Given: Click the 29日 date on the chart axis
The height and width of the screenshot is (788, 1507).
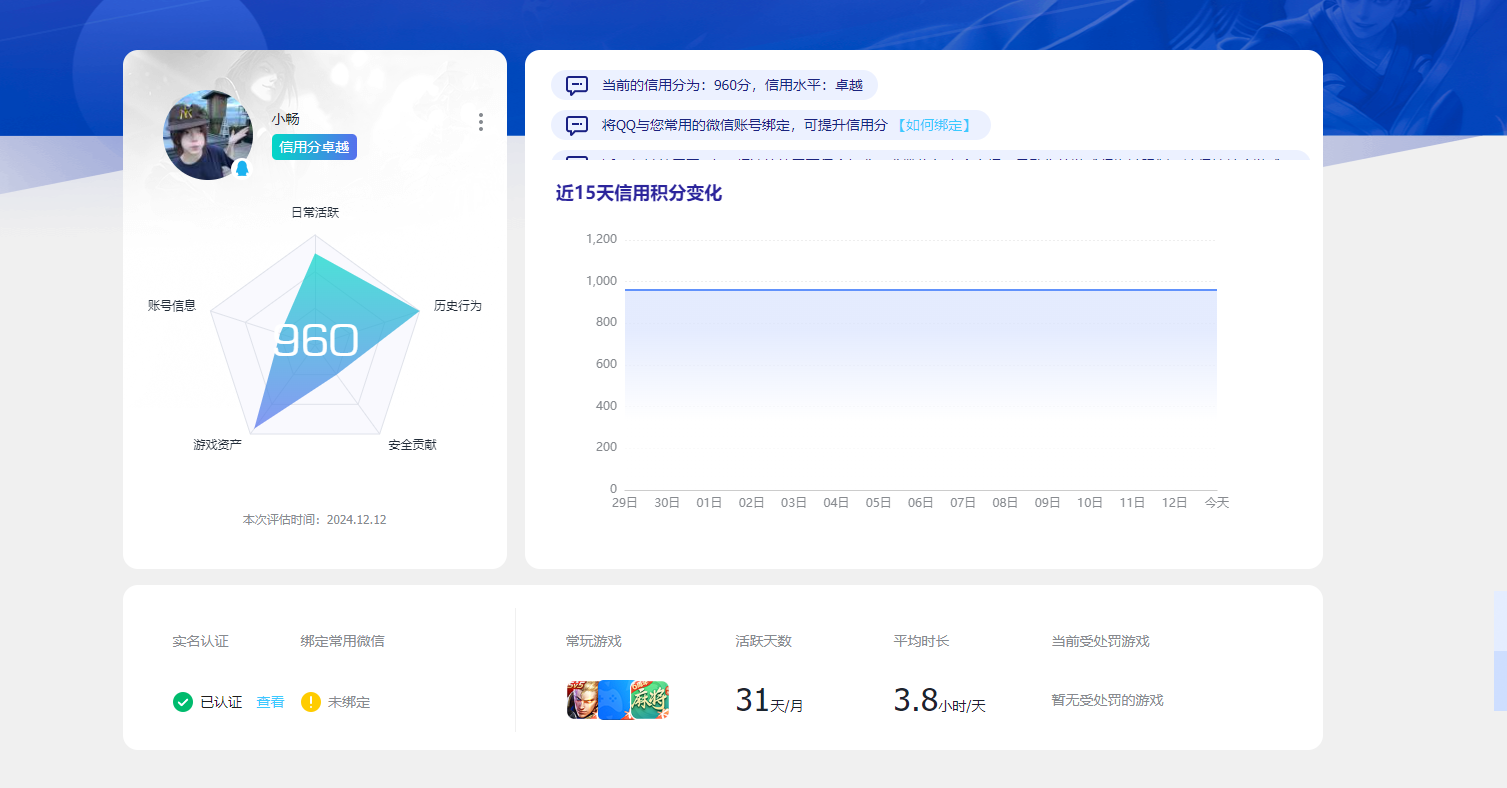Looking at the screenshot, I should coord(625,503).
